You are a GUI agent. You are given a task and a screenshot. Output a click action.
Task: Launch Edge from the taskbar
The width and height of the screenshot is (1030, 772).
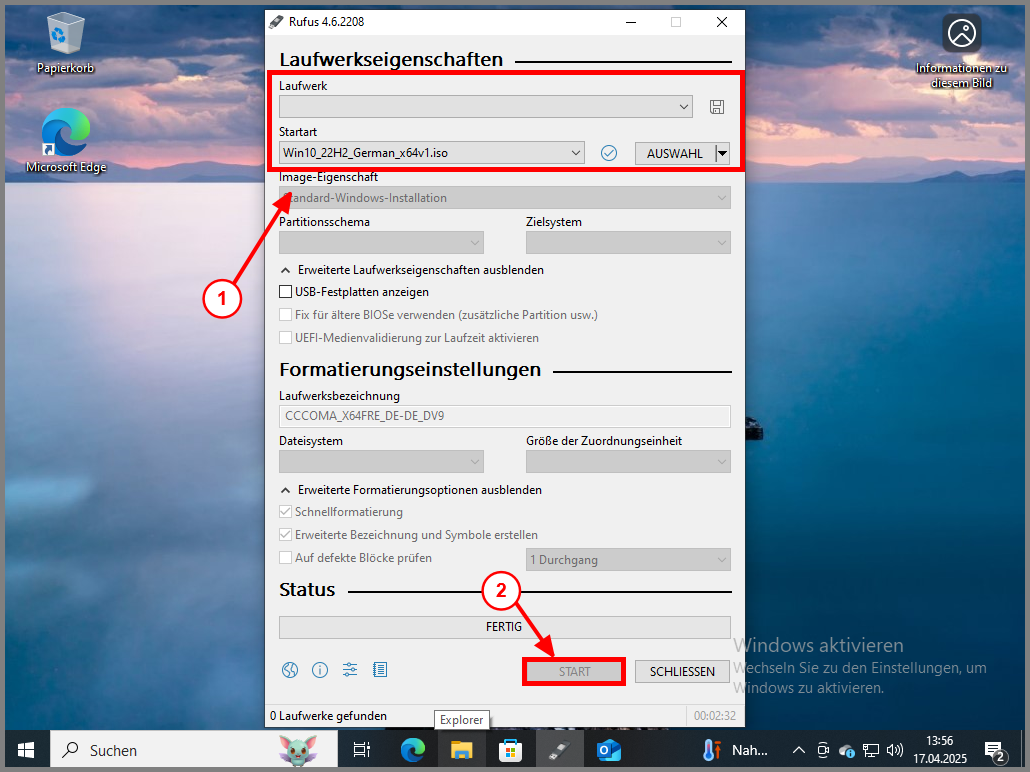413,750
